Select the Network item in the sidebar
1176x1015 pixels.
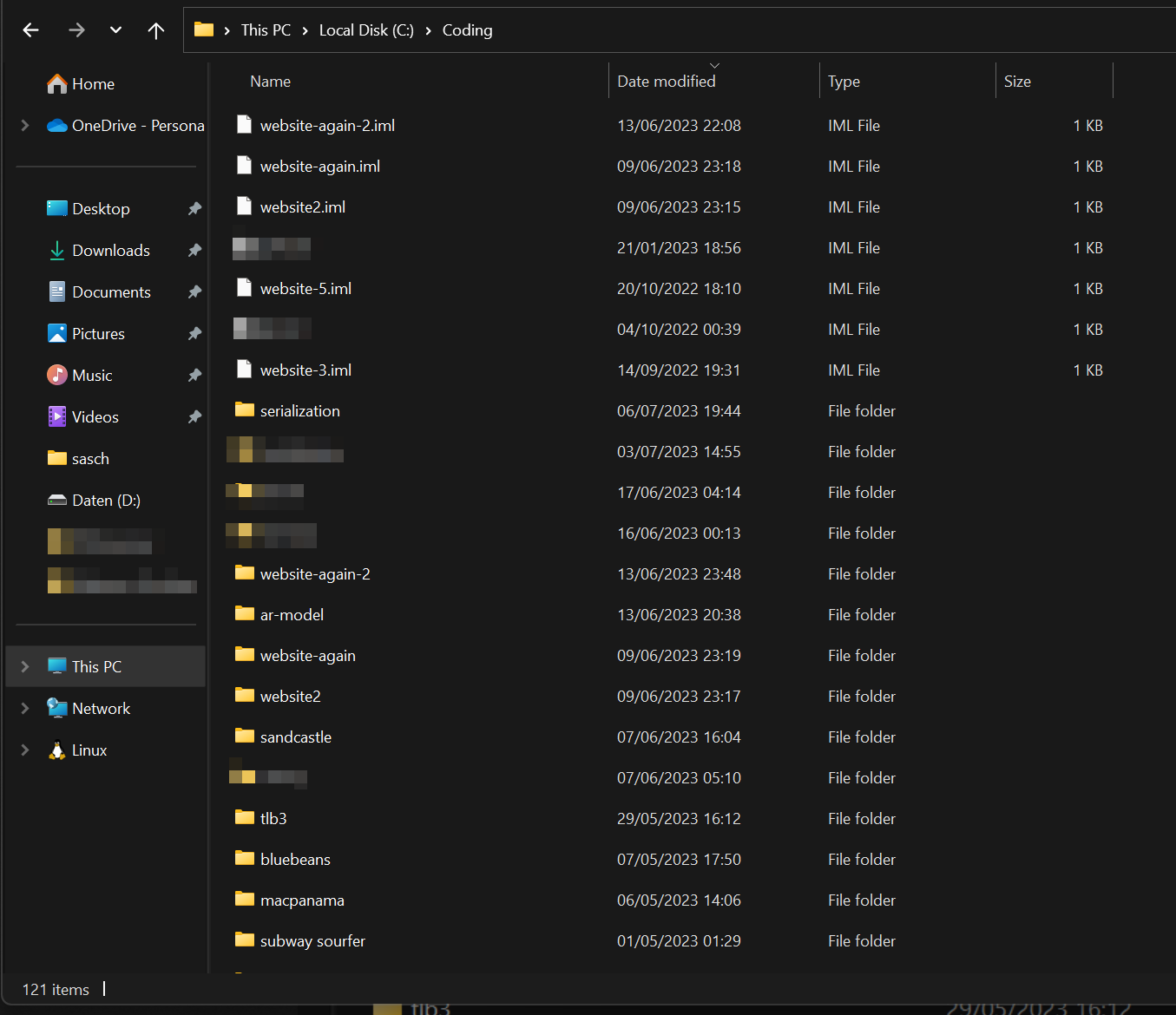point(102,708)
